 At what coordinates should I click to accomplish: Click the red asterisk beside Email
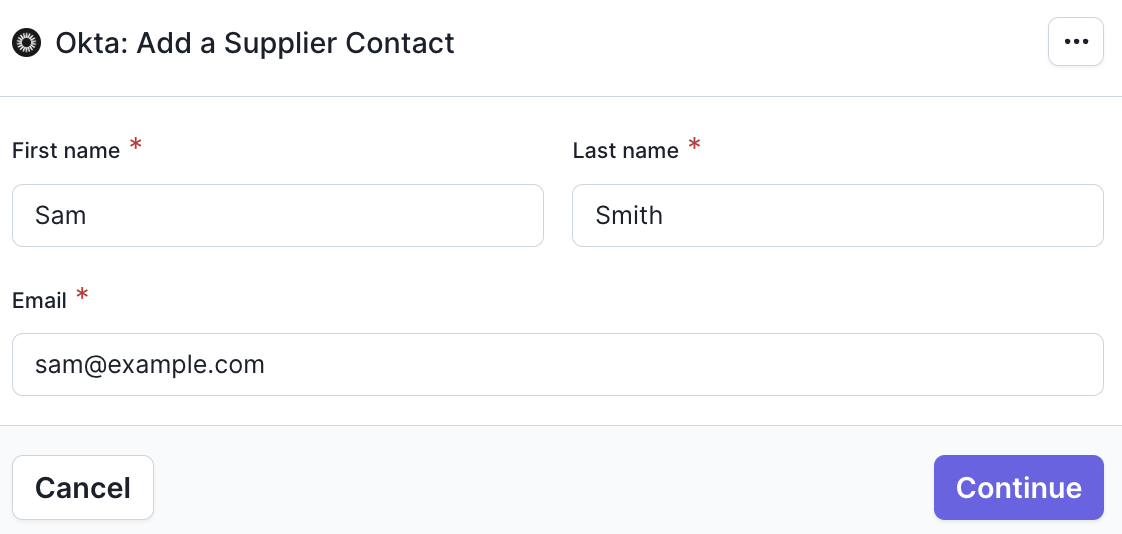pyautogui.click(x=82, y=295)
